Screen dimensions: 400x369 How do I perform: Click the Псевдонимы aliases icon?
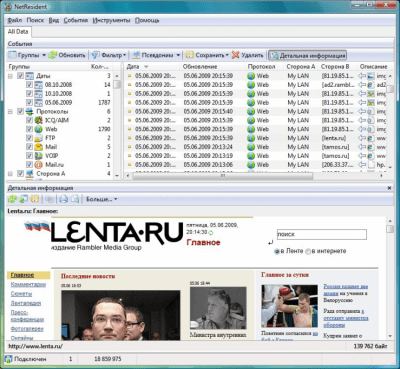click(x=136, y=55)
